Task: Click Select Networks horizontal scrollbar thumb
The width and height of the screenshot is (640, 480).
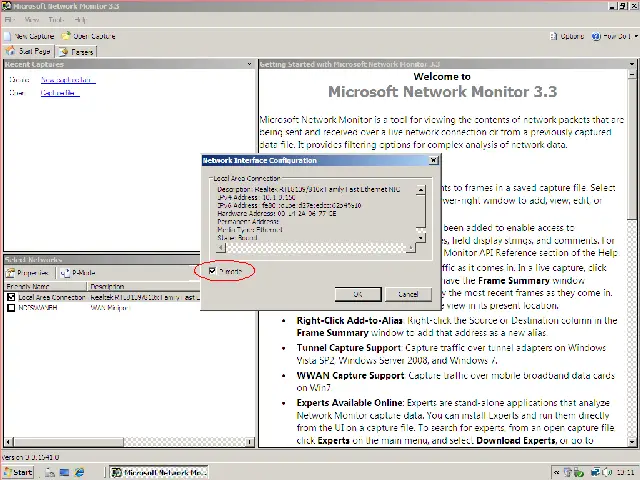Action: tap(68, 442)
